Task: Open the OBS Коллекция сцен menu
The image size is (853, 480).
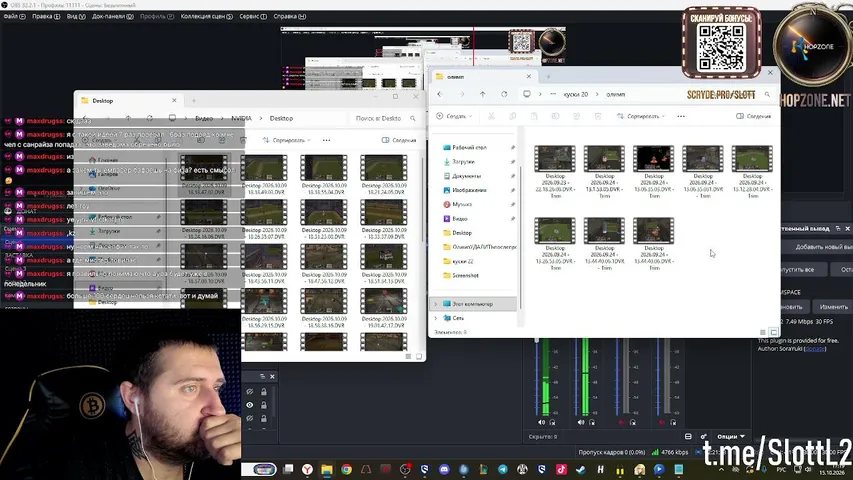Action: [x=206, y=16]
